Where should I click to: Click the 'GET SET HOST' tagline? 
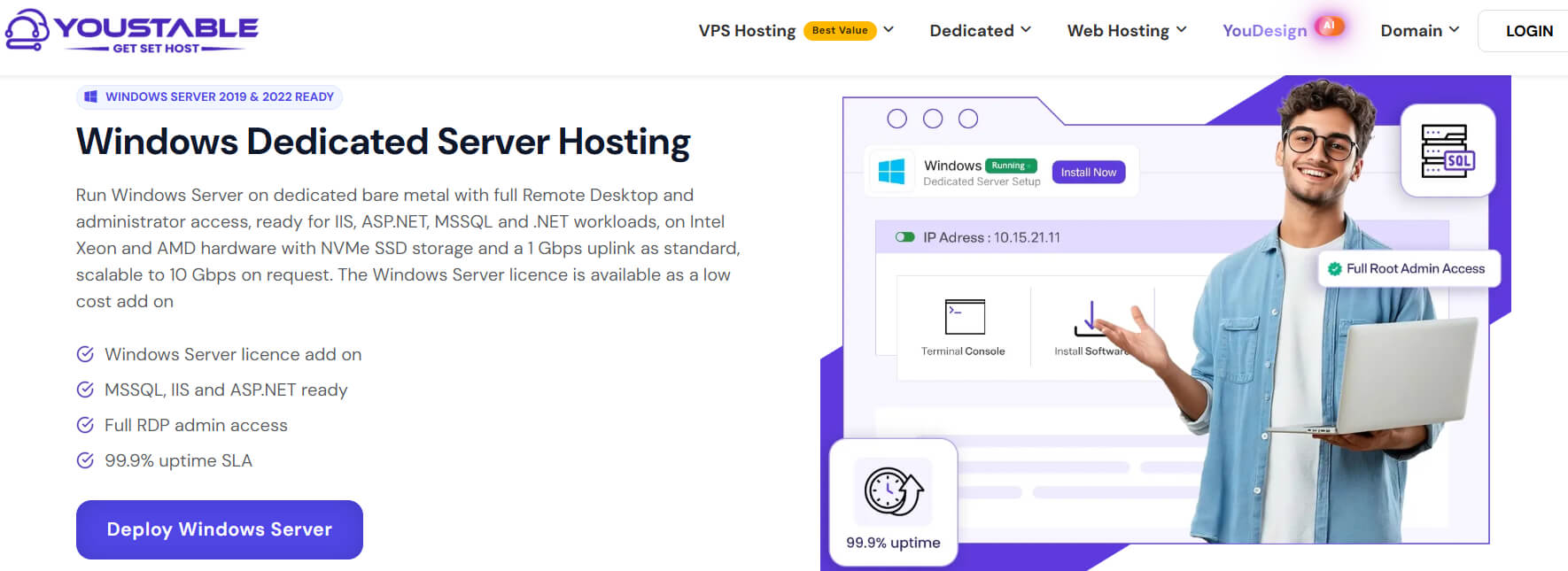click(x=156, y=49)
